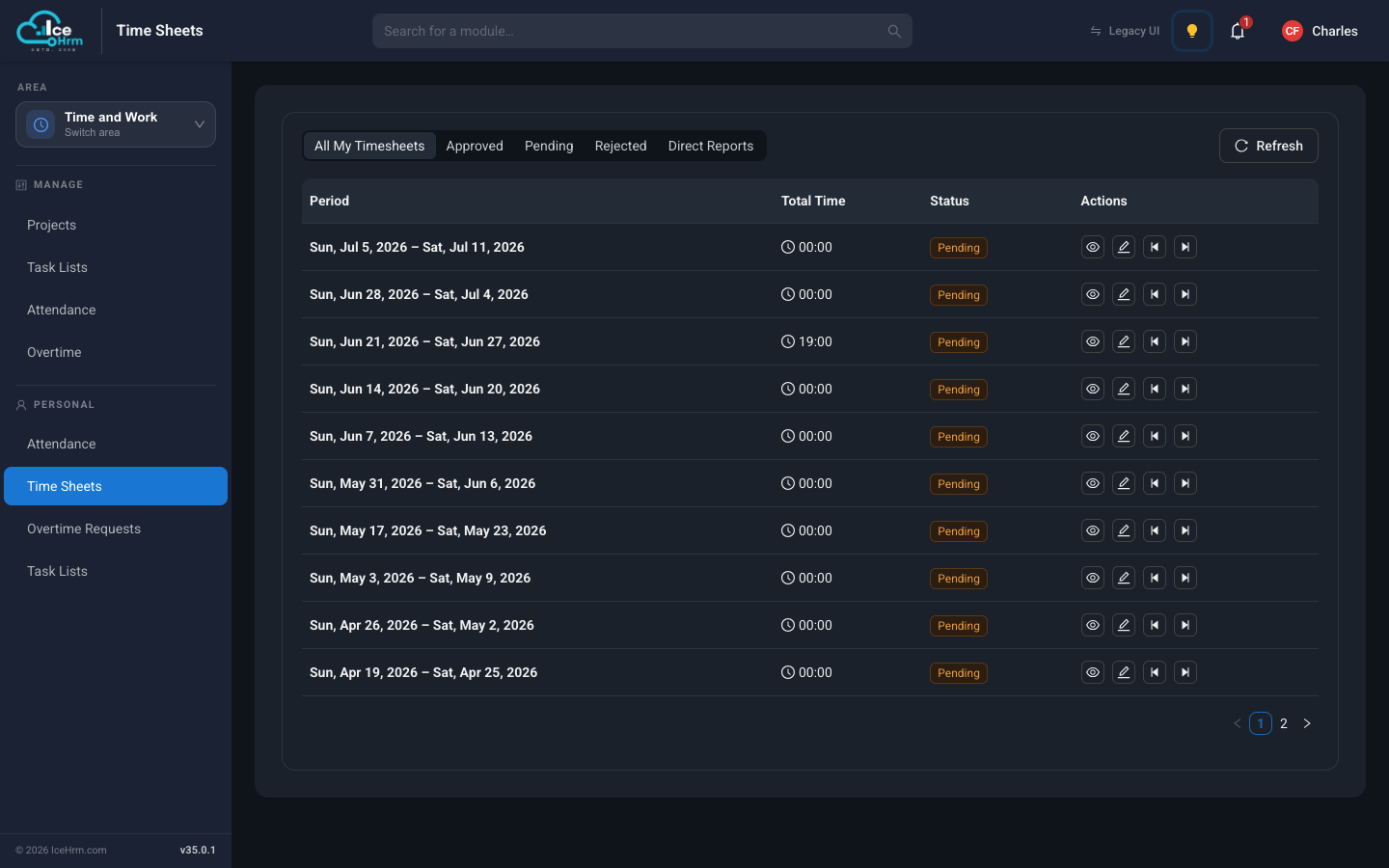This screenshot has width=1389, height=868.
Task: Click the Refresh button
Action: (x=1268, y=146)
